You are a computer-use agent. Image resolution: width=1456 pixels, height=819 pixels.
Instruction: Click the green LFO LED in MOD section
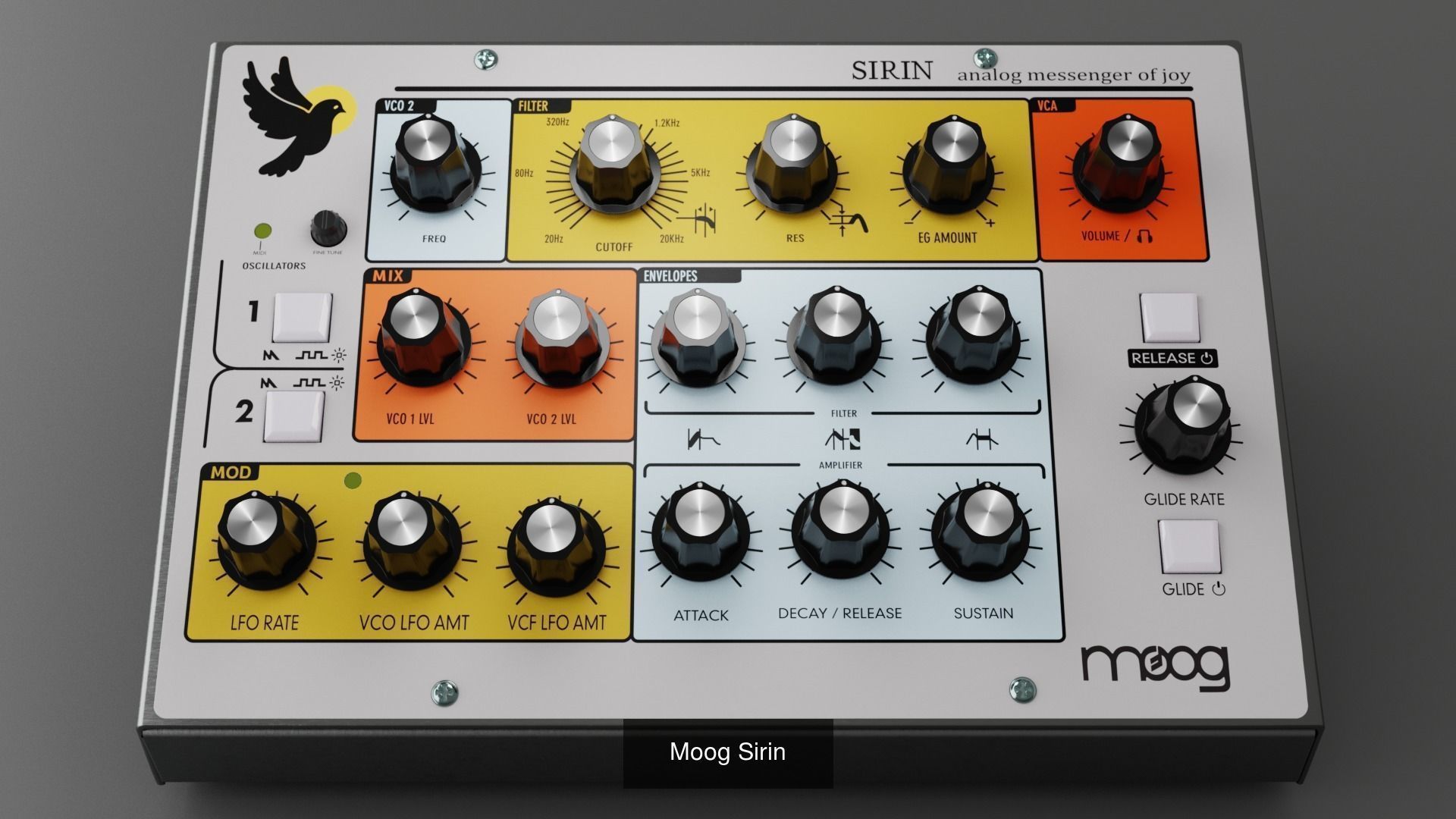tap(353, 480)
